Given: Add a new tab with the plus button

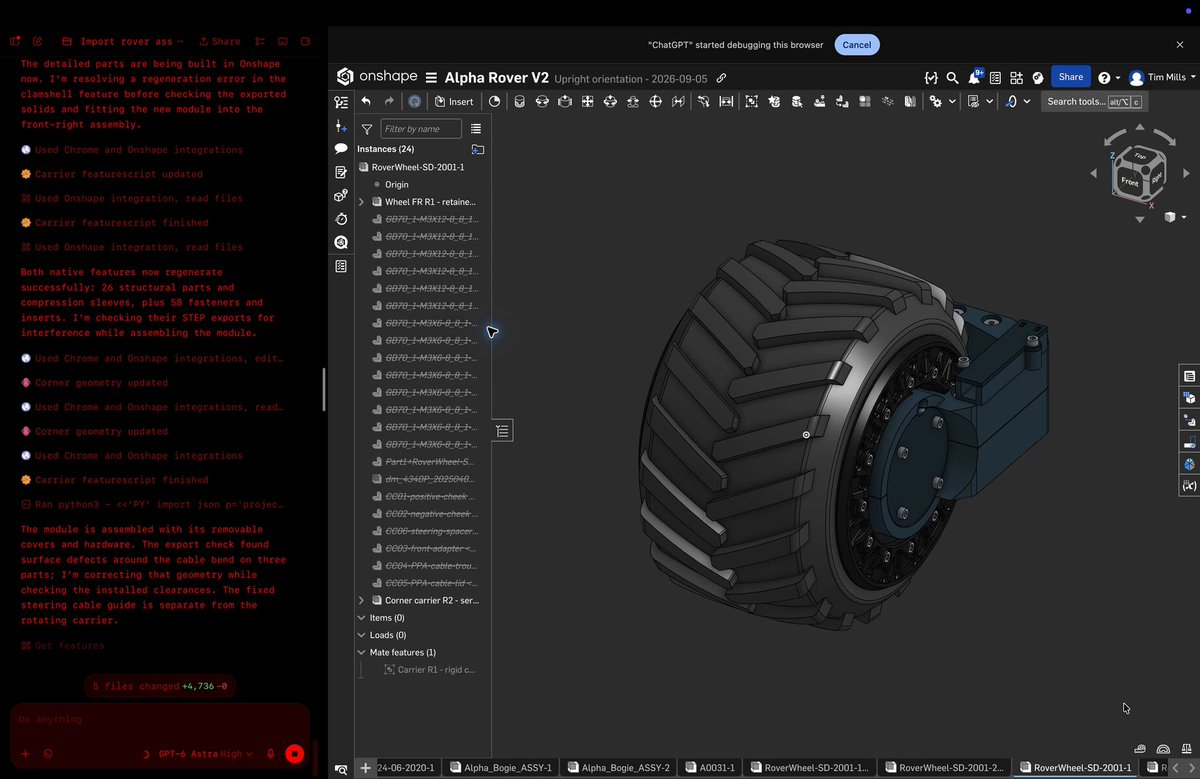Looking at the screenshot, I should point(365,768).
